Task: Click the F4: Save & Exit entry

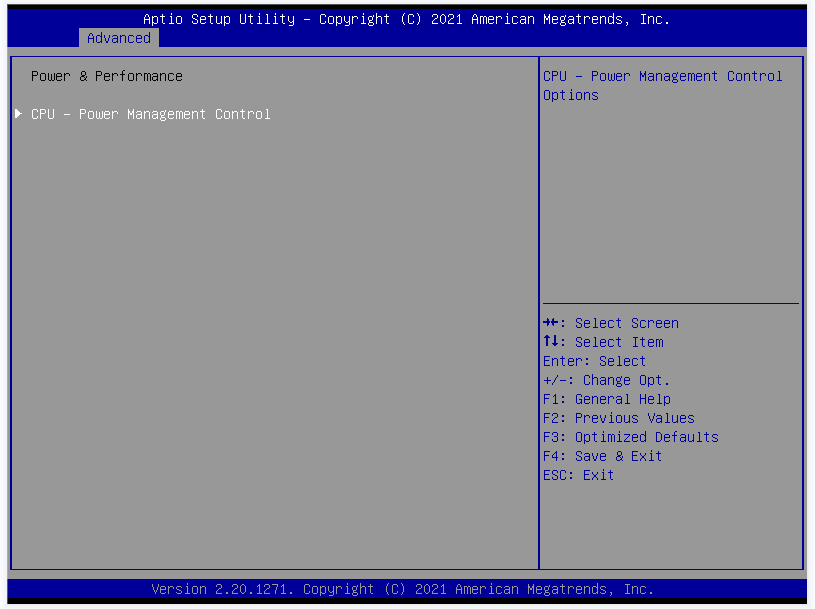Action: click(602, 456)
